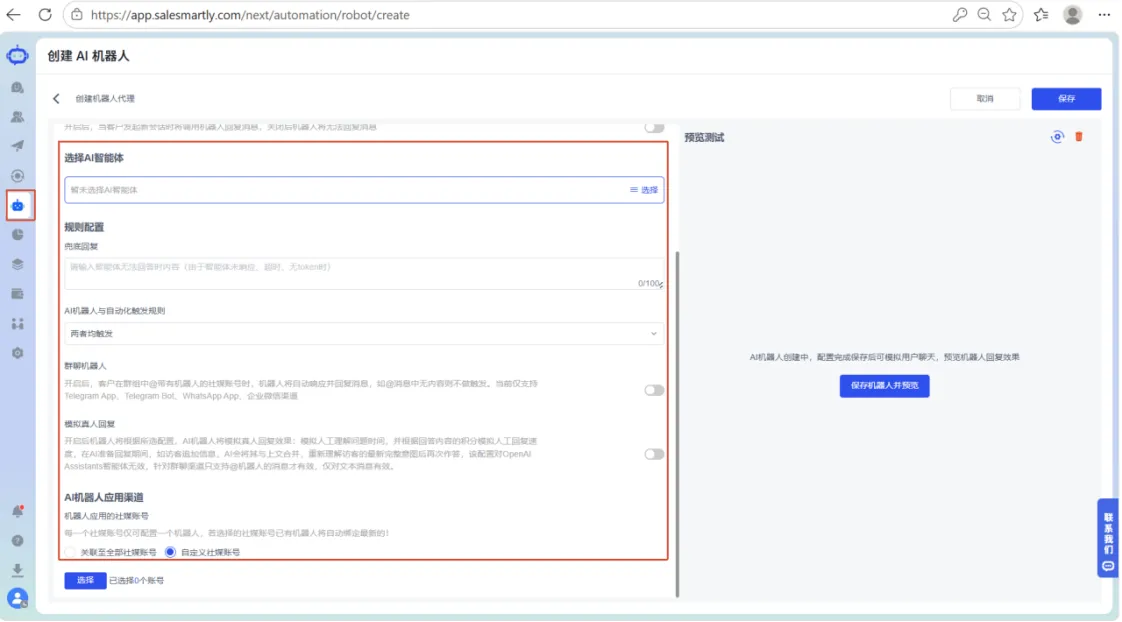Open the pie chart statistics icon
Viewport: 1122px width, 622px height.
pyautogui.click(x=17, y=235)
